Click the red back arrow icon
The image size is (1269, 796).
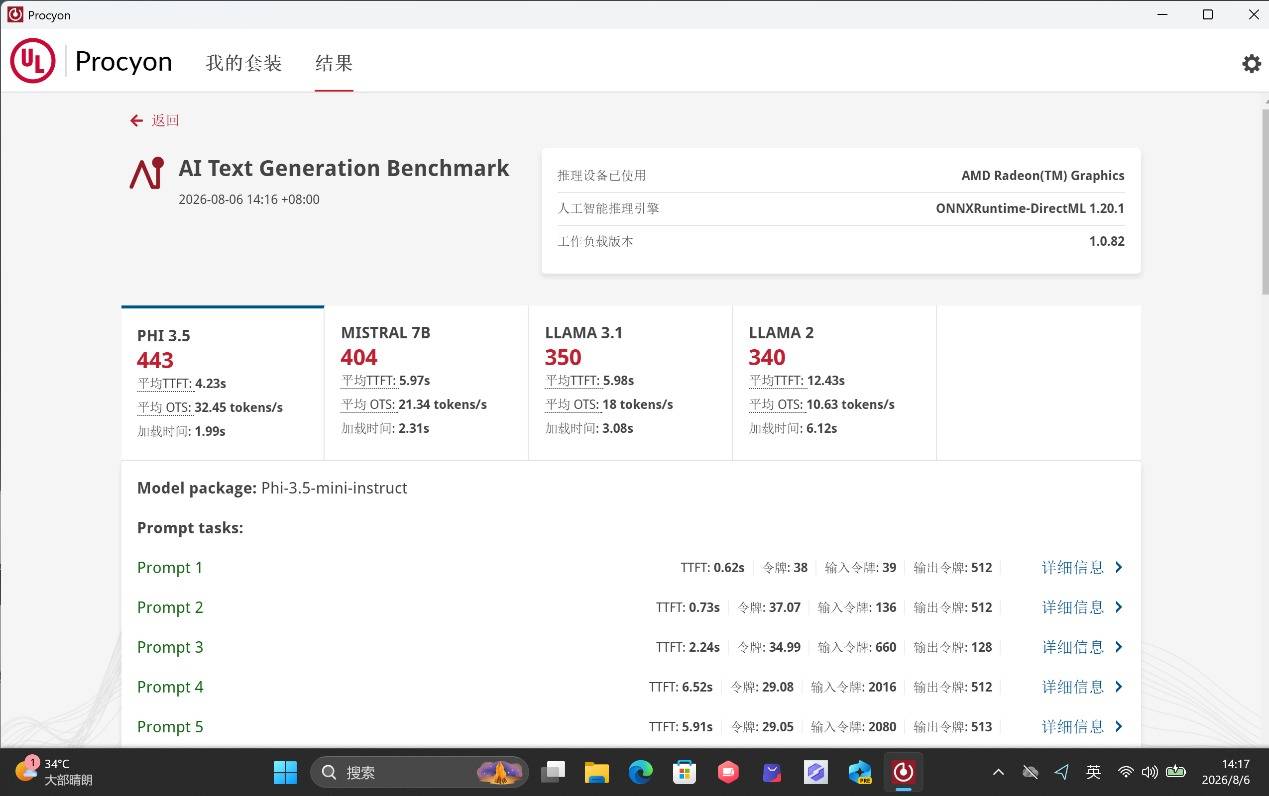click(x=136, y=120)
